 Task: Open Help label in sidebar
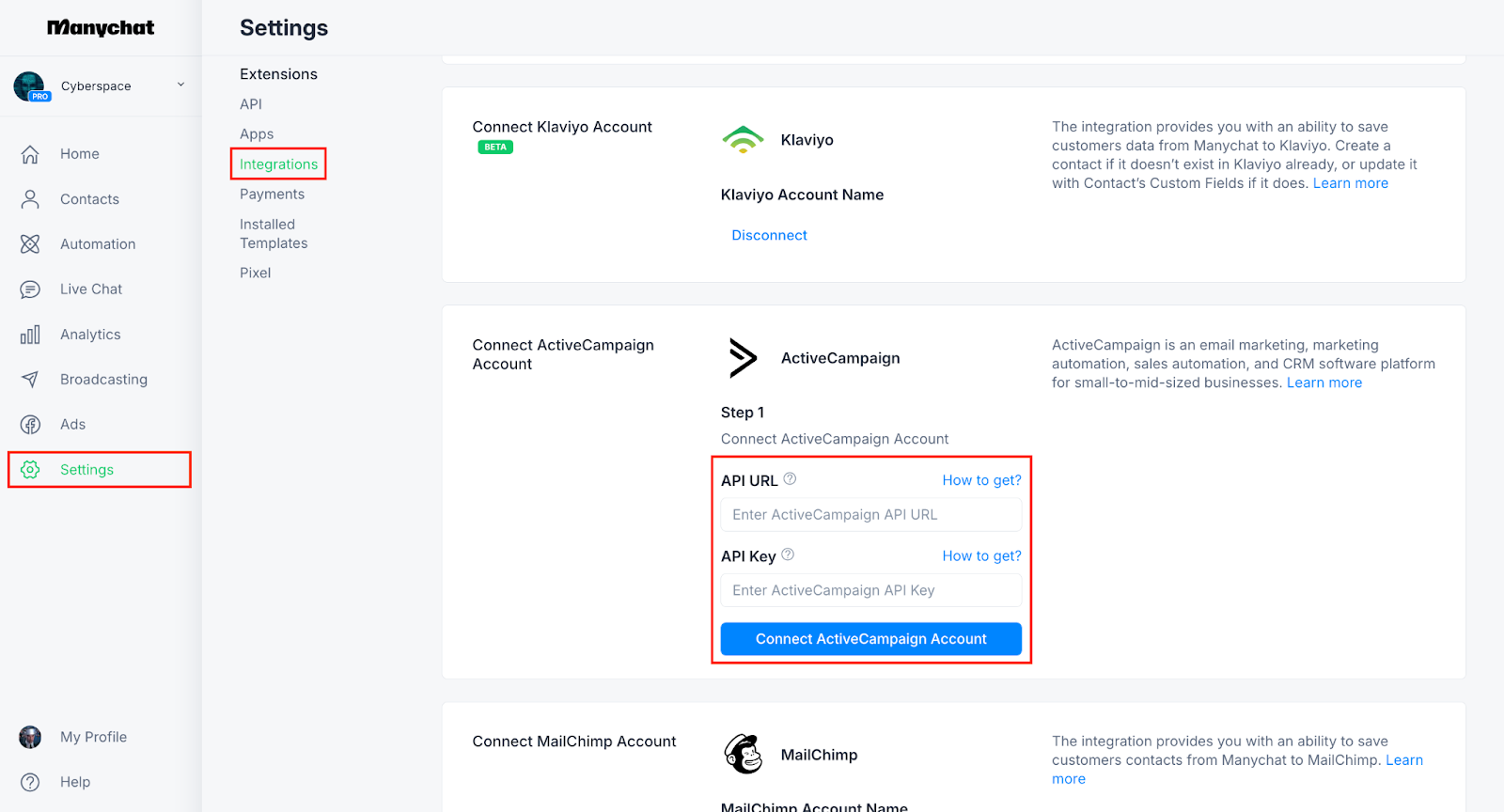pyautogui.click(x=75, y=782)
